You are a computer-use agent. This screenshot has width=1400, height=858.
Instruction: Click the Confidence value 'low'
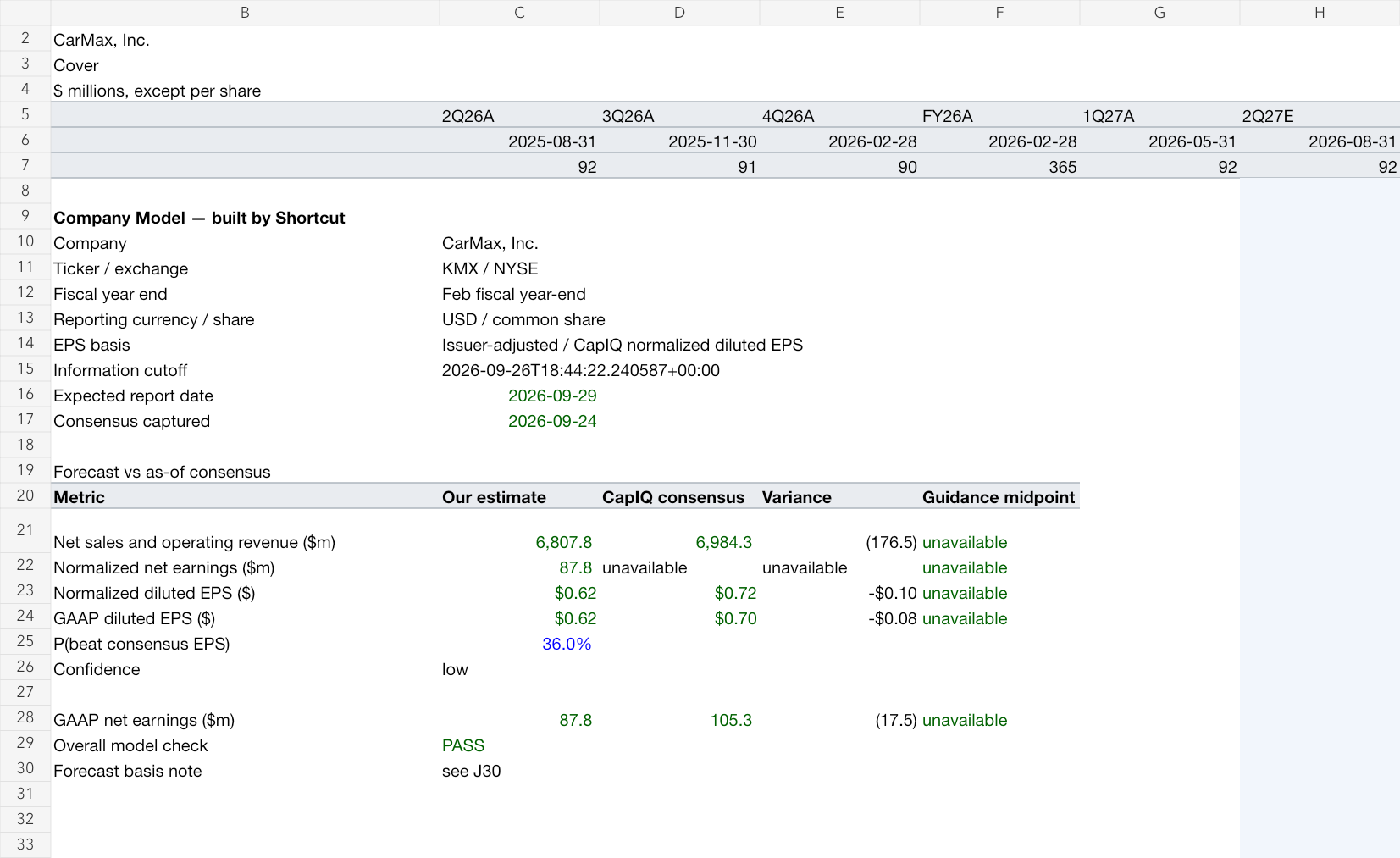click(519, 669)
